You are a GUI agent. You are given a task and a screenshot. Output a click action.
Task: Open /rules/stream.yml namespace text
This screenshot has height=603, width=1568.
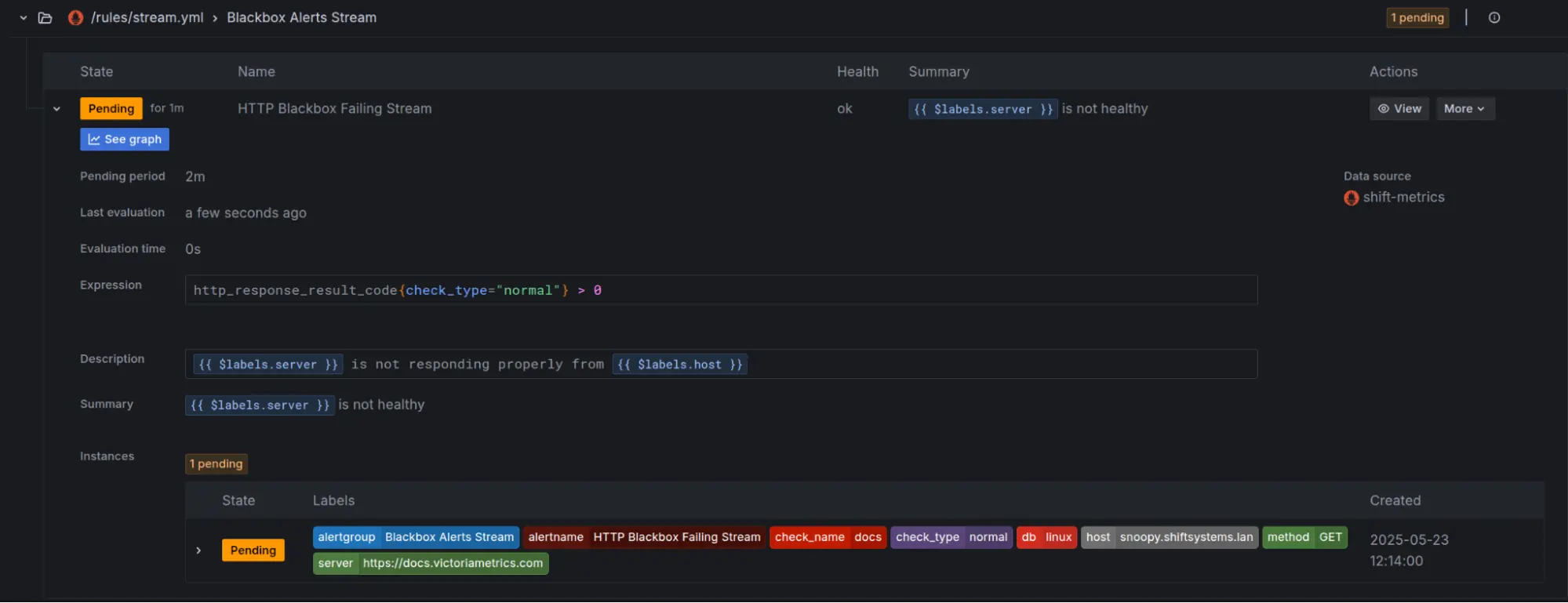147,17
